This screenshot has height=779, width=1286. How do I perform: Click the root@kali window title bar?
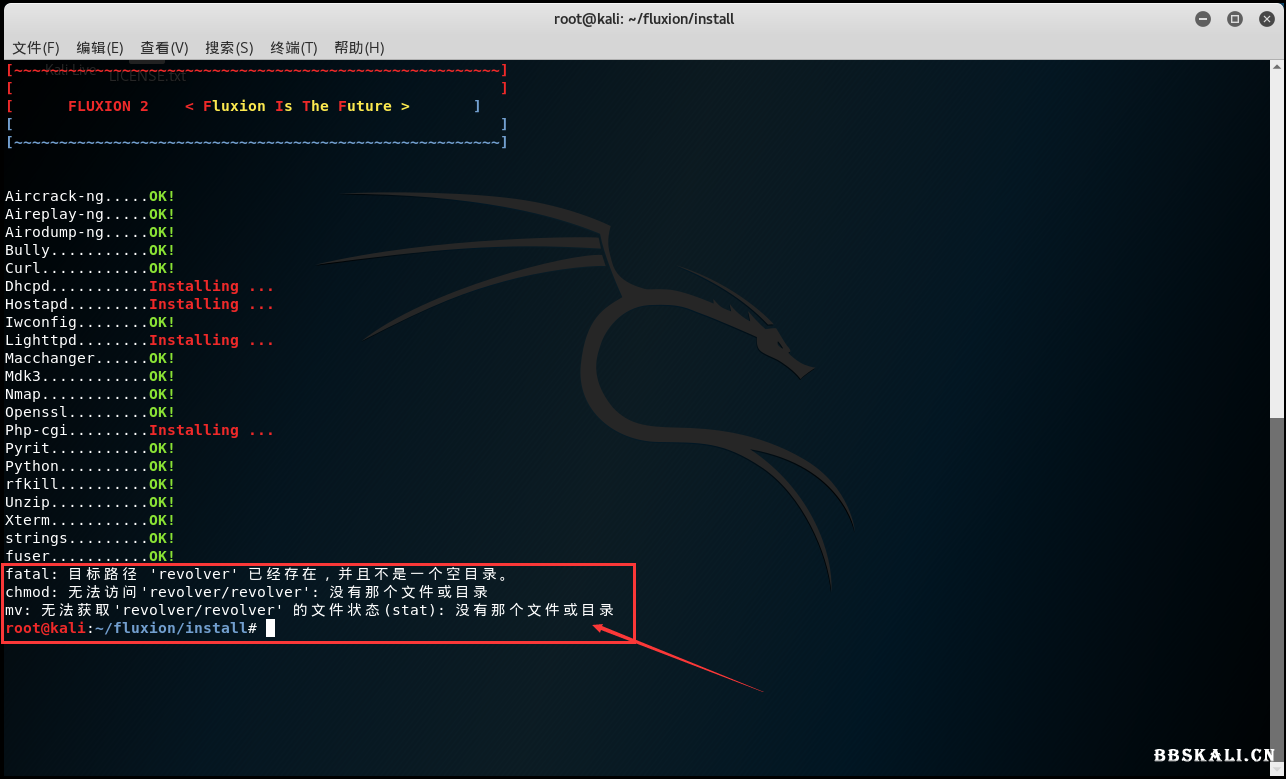(x=644, y=19)
